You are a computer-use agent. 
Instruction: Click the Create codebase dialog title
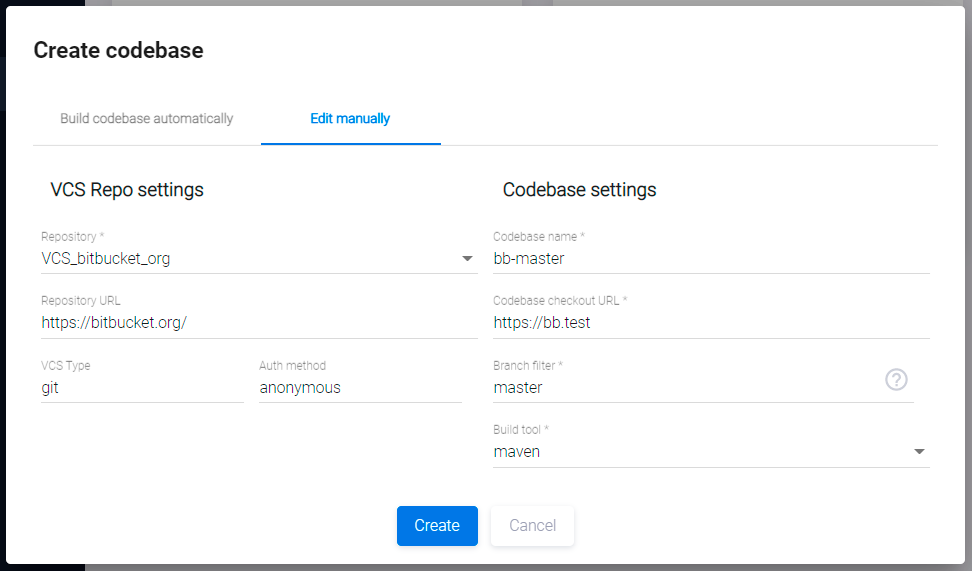[x=119, y=51]
